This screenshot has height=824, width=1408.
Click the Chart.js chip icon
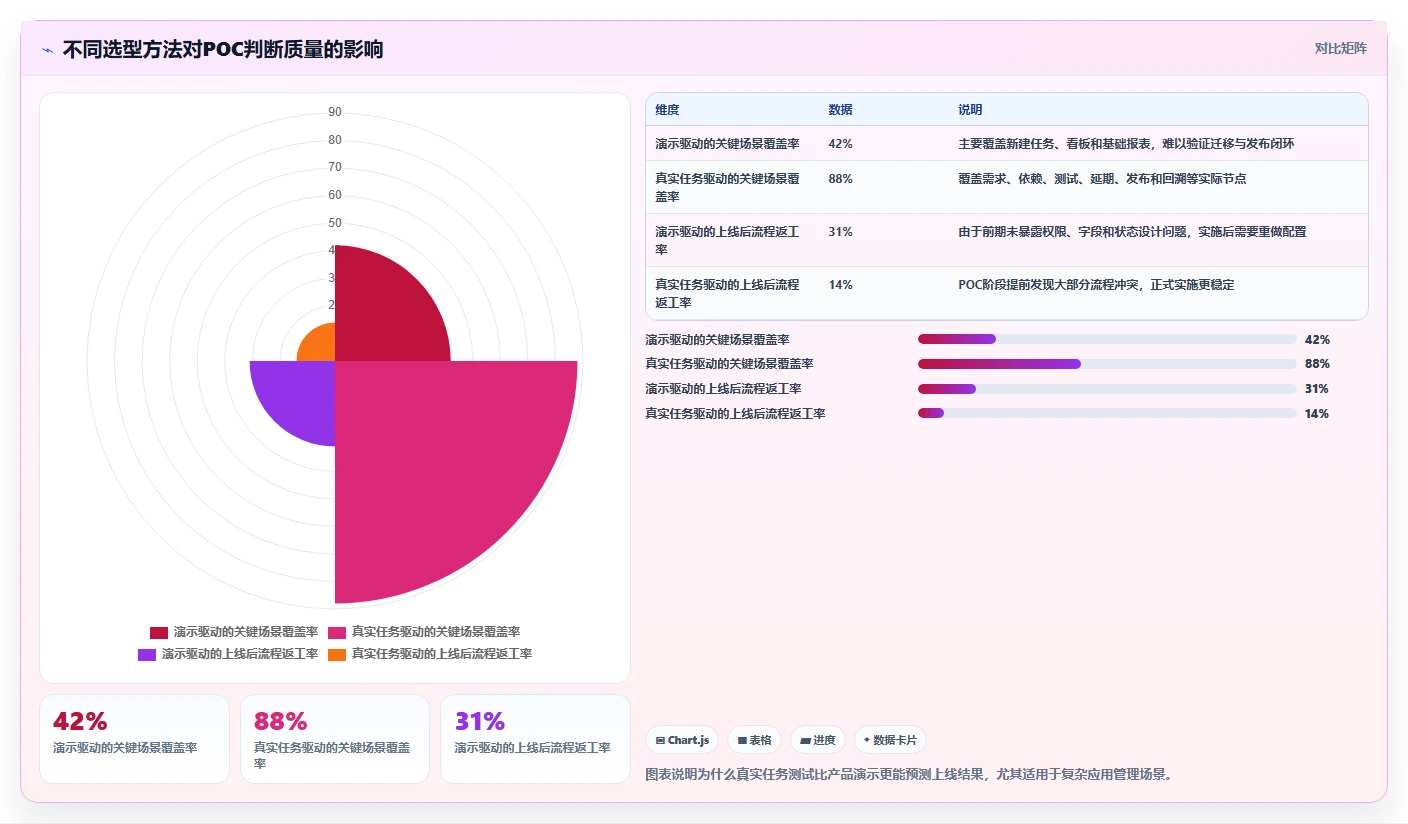coord(661,741)
